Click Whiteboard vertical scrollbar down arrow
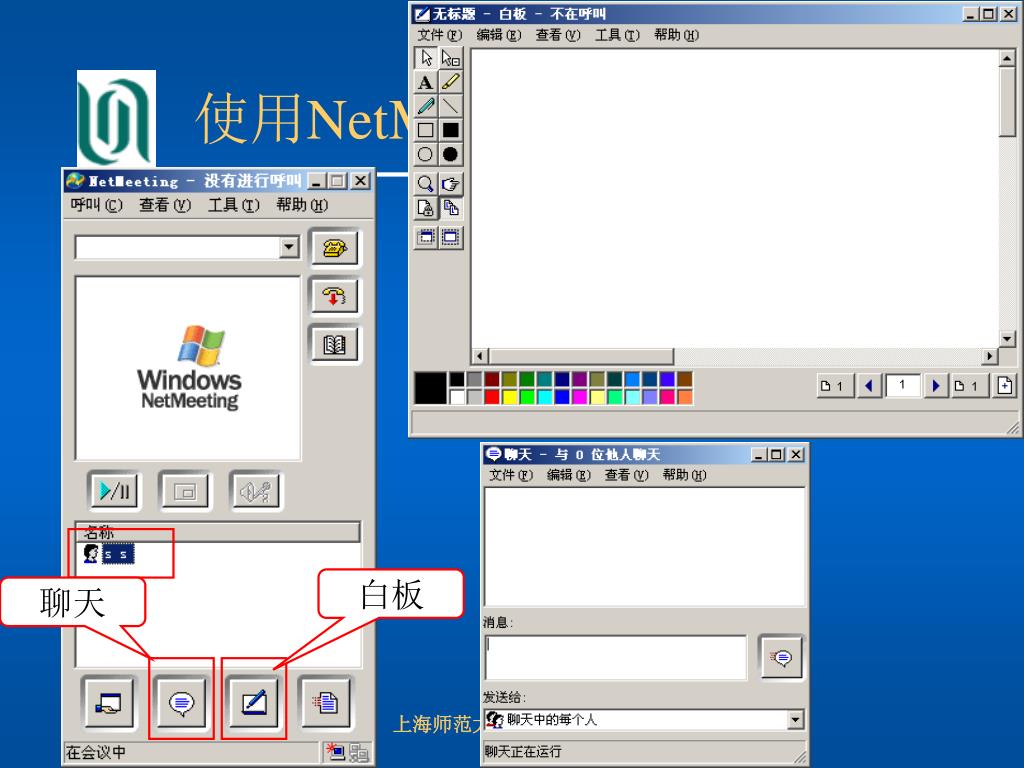Viewport: 1024px width, 768px height. [x=1007, y=339]
